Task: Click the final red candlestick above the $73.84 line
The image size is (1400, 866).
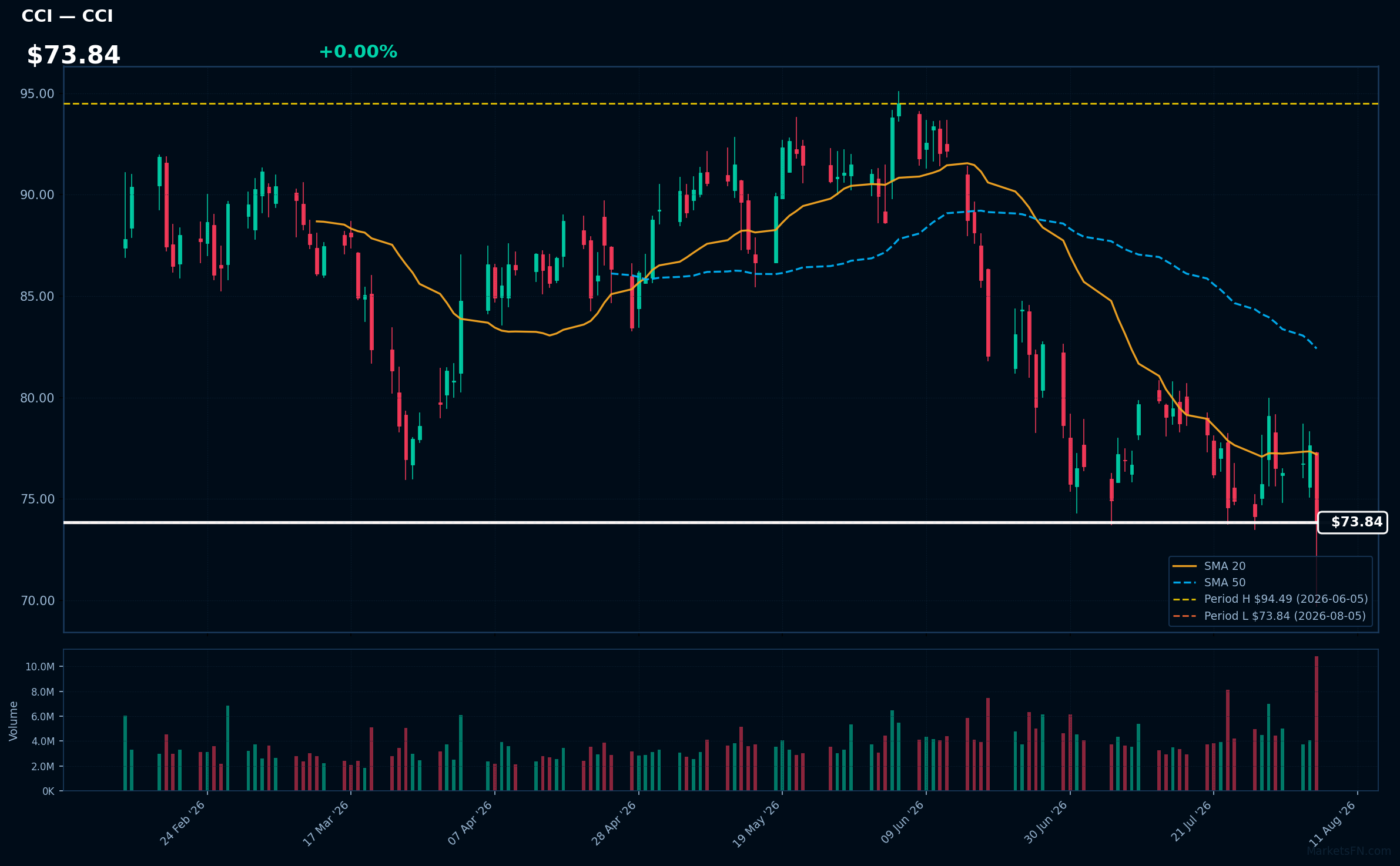Action: tap(1317, 487)
